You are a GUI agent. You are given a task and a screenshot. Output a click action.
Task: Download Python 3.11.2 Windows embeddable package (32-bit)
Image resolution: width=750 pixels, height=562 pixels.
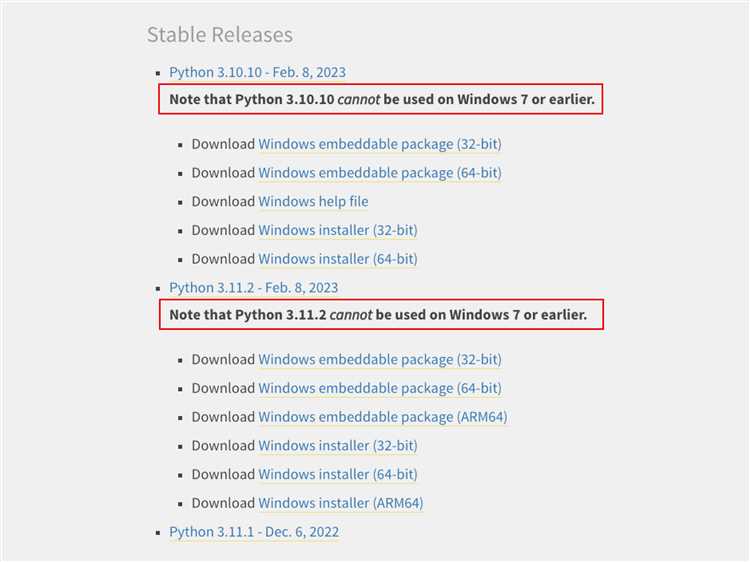tap(380, 359)
